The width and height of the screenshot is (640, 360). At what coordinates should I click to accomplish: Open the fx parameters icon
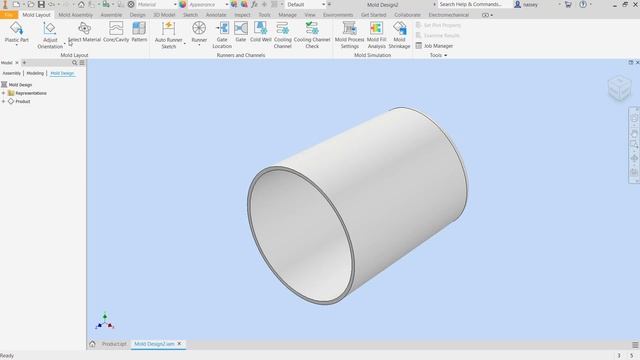coord(254,4)
